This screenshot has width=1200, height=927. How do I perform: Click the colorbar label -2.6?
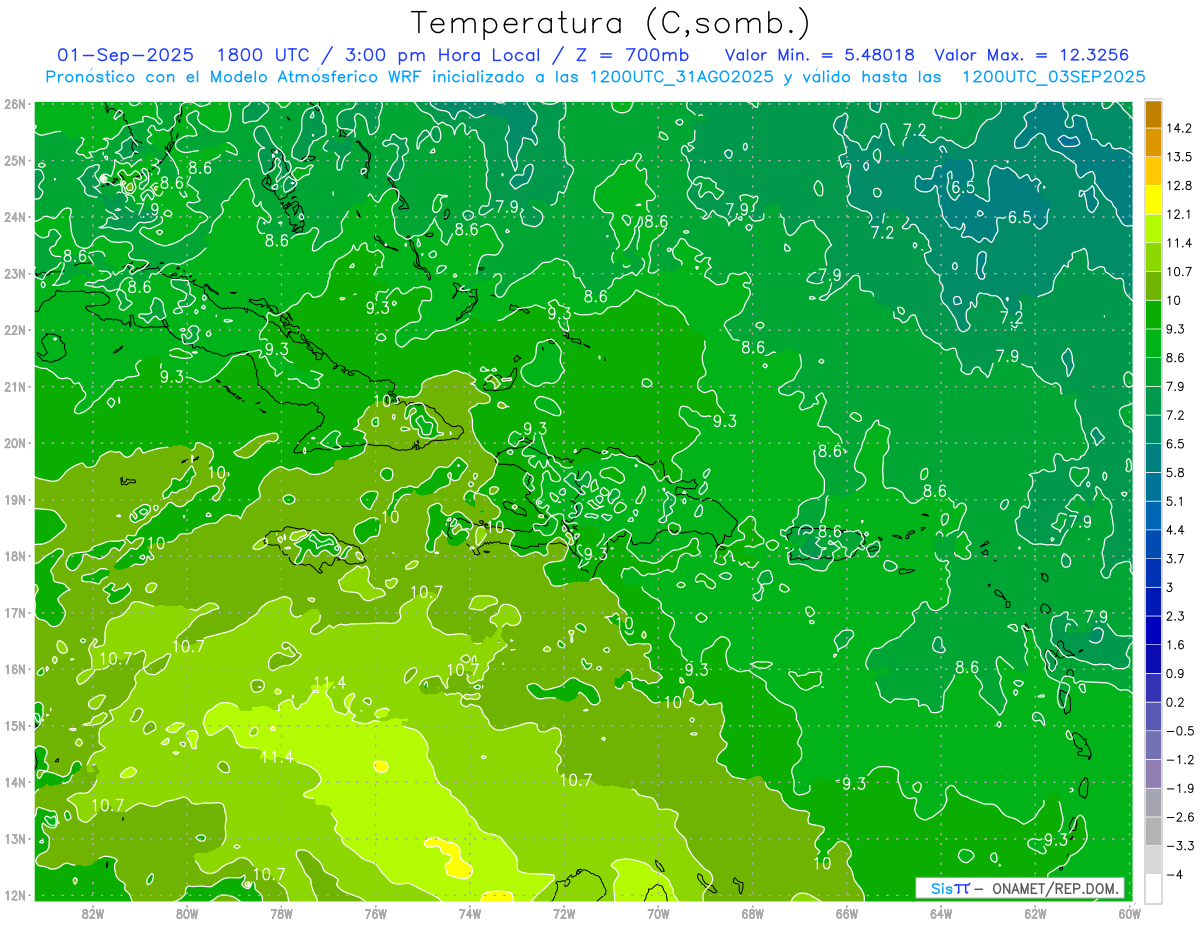point(1180,817)
